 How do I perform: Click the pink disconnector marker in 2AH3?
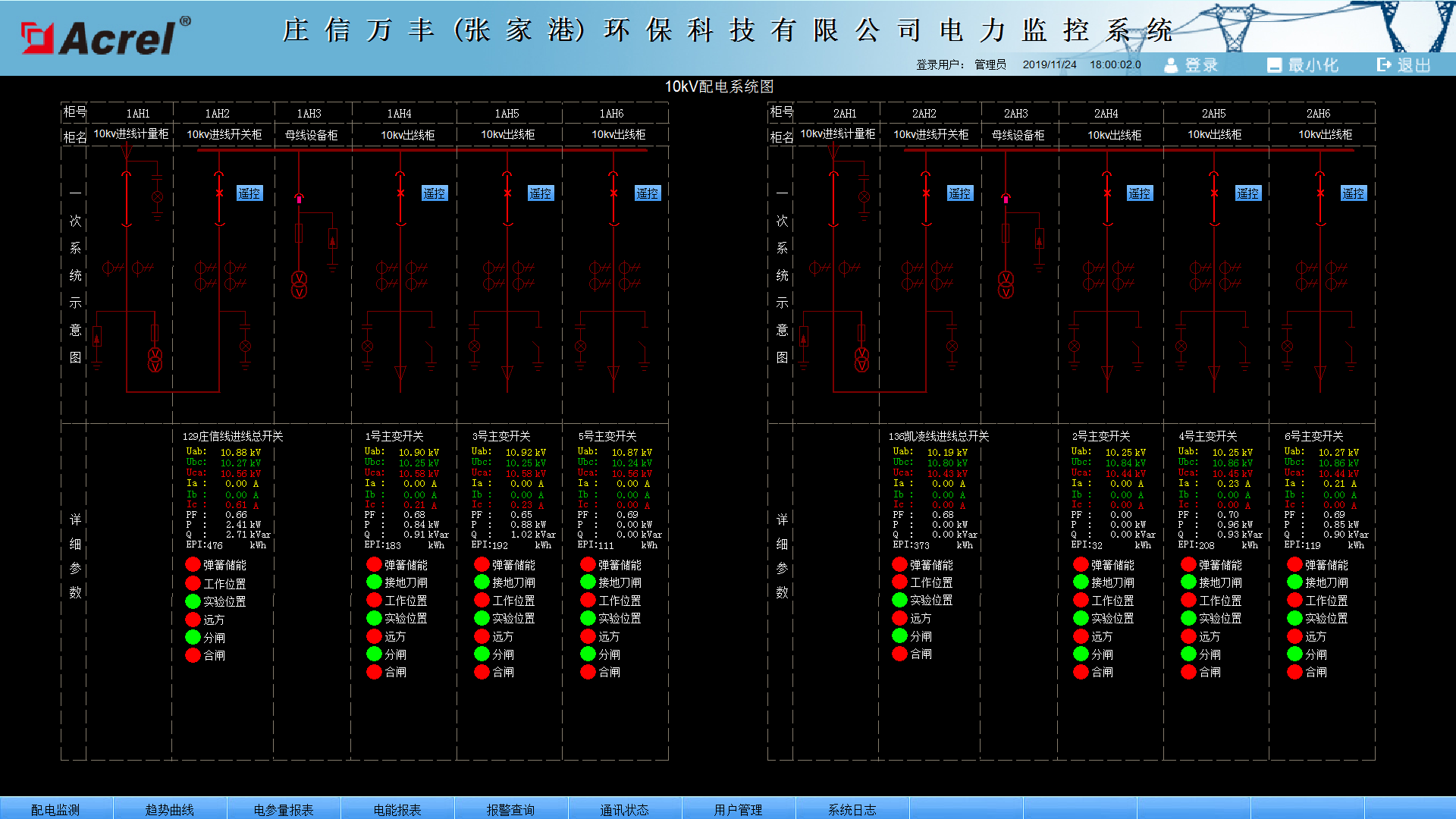pos(1006,198)
